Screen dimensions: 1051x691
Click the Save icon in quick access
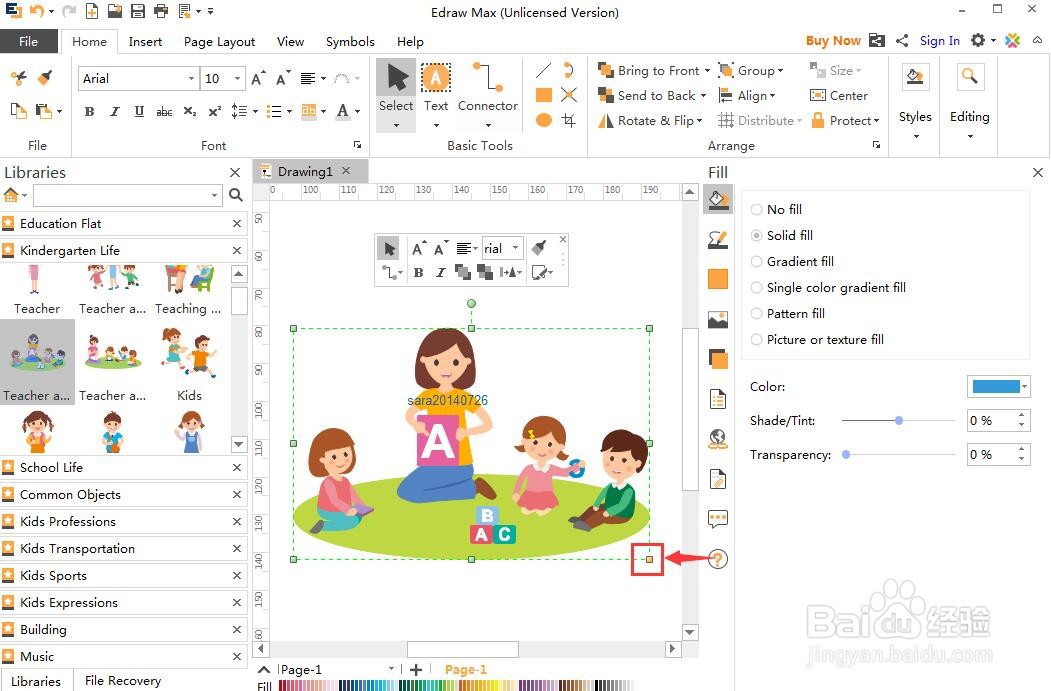(137, 11)
